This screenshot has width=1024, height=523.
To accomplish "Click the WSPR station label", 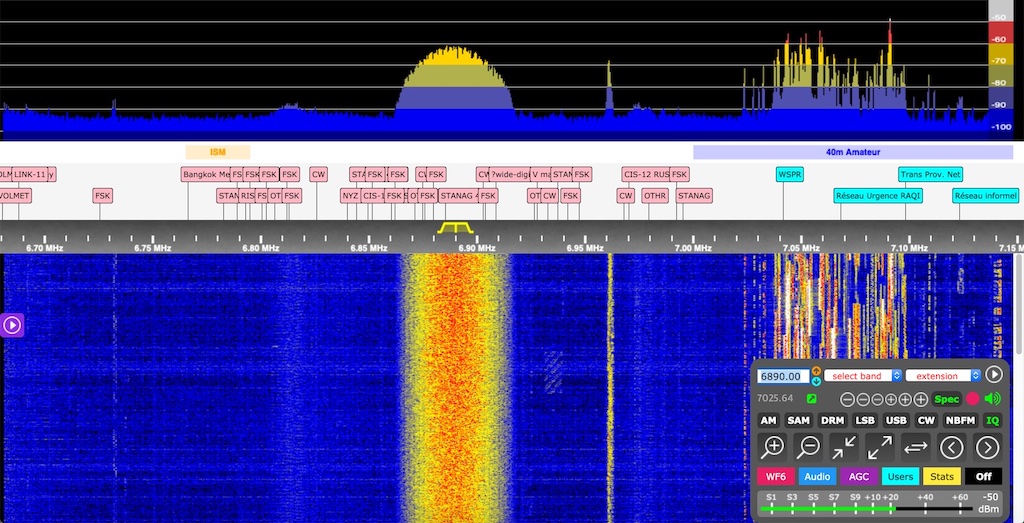I will coord(789,174).
